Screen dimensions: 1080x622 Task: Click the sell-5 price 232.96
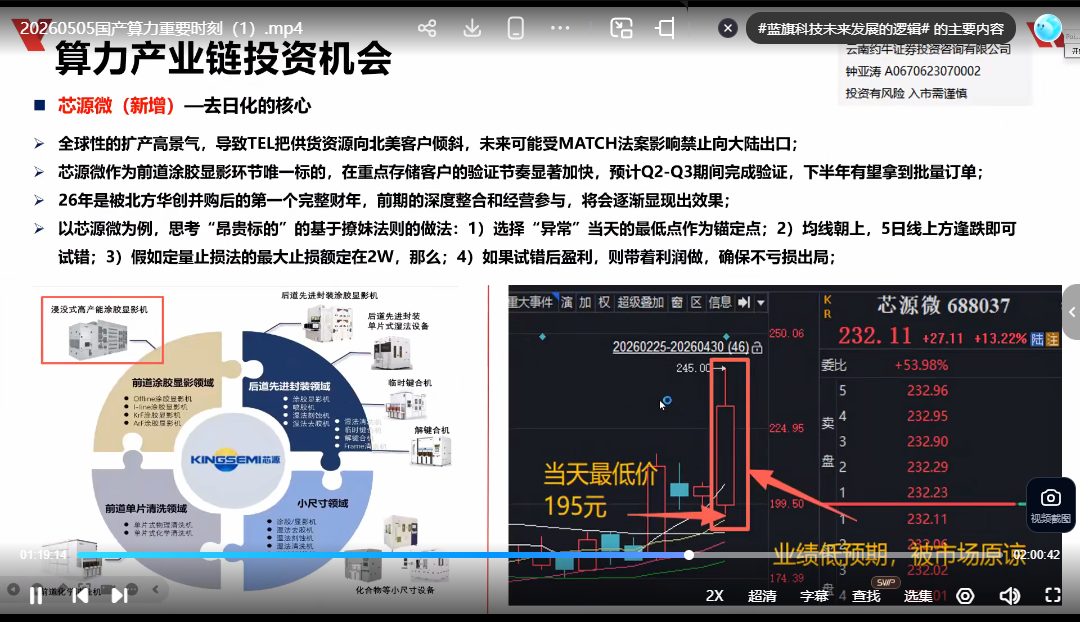[927, 391]
